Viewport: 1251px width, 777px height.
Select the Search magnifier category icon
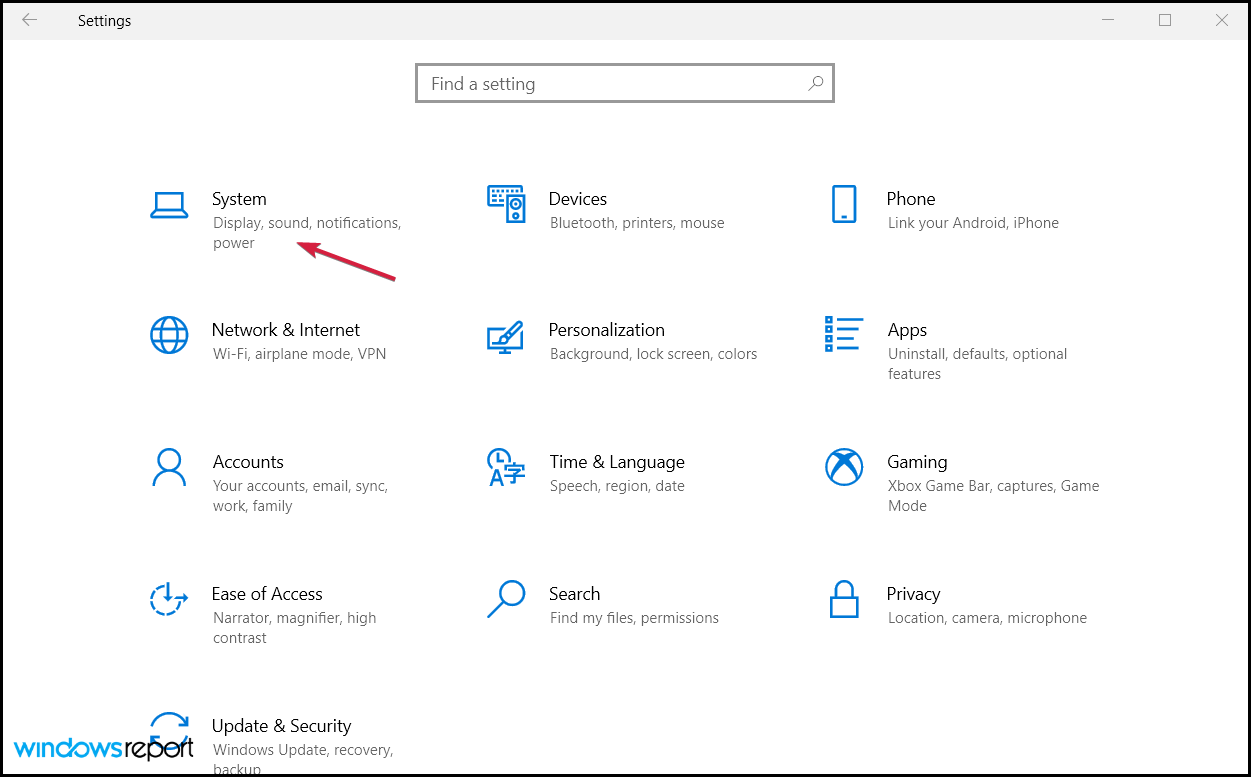pos(506,598)
